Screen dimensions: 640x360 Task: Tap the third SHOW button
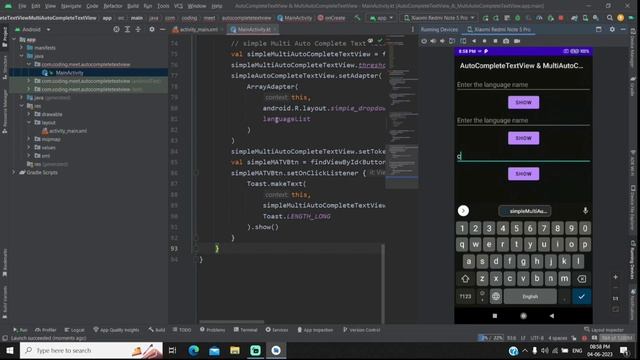pyautogui.click(x=523, y=173)
